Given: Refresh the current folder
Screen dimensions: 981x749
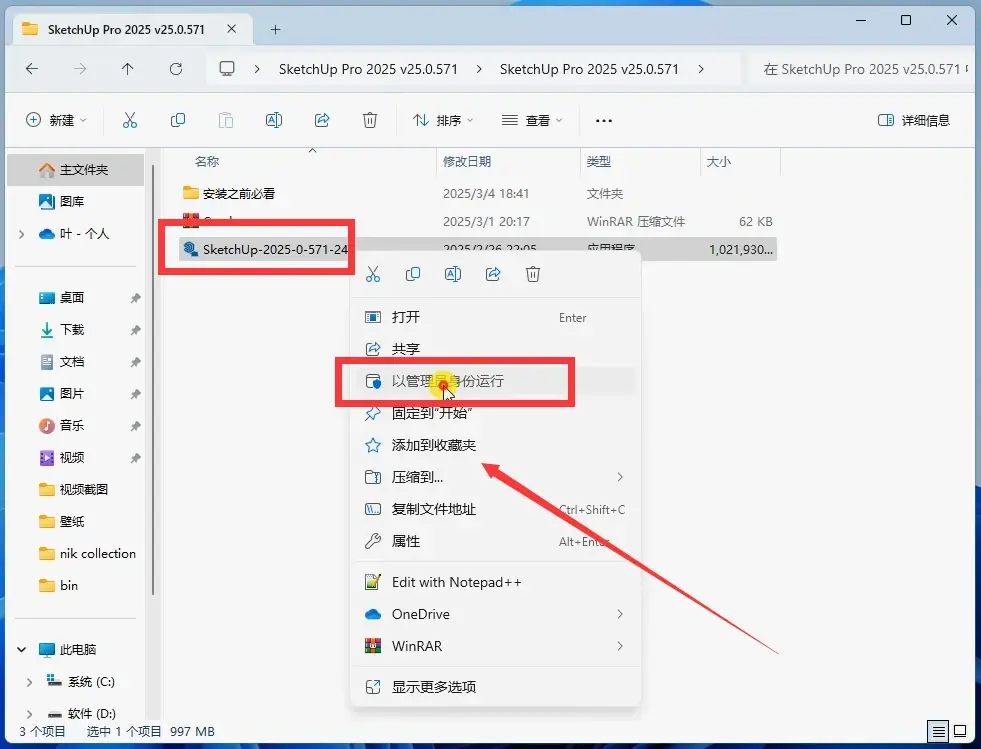Looking at the screenshot, I should coord(176,69).
